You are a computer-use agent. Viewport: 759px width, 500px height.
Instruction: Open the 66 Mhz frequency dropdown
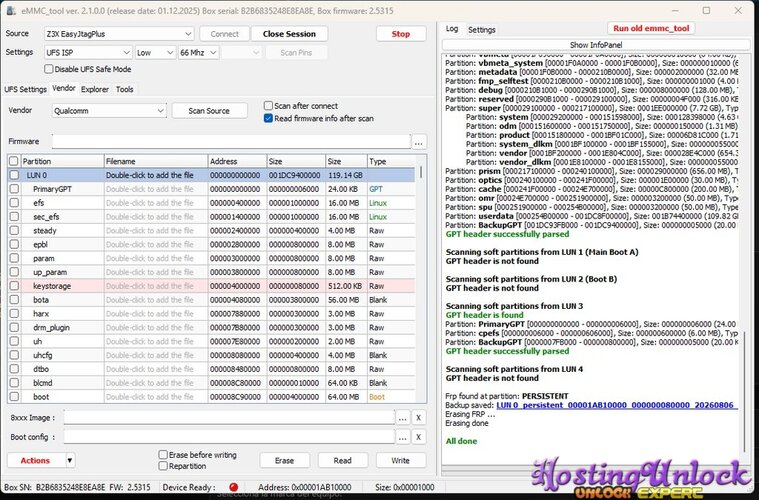tap(198, 52)
